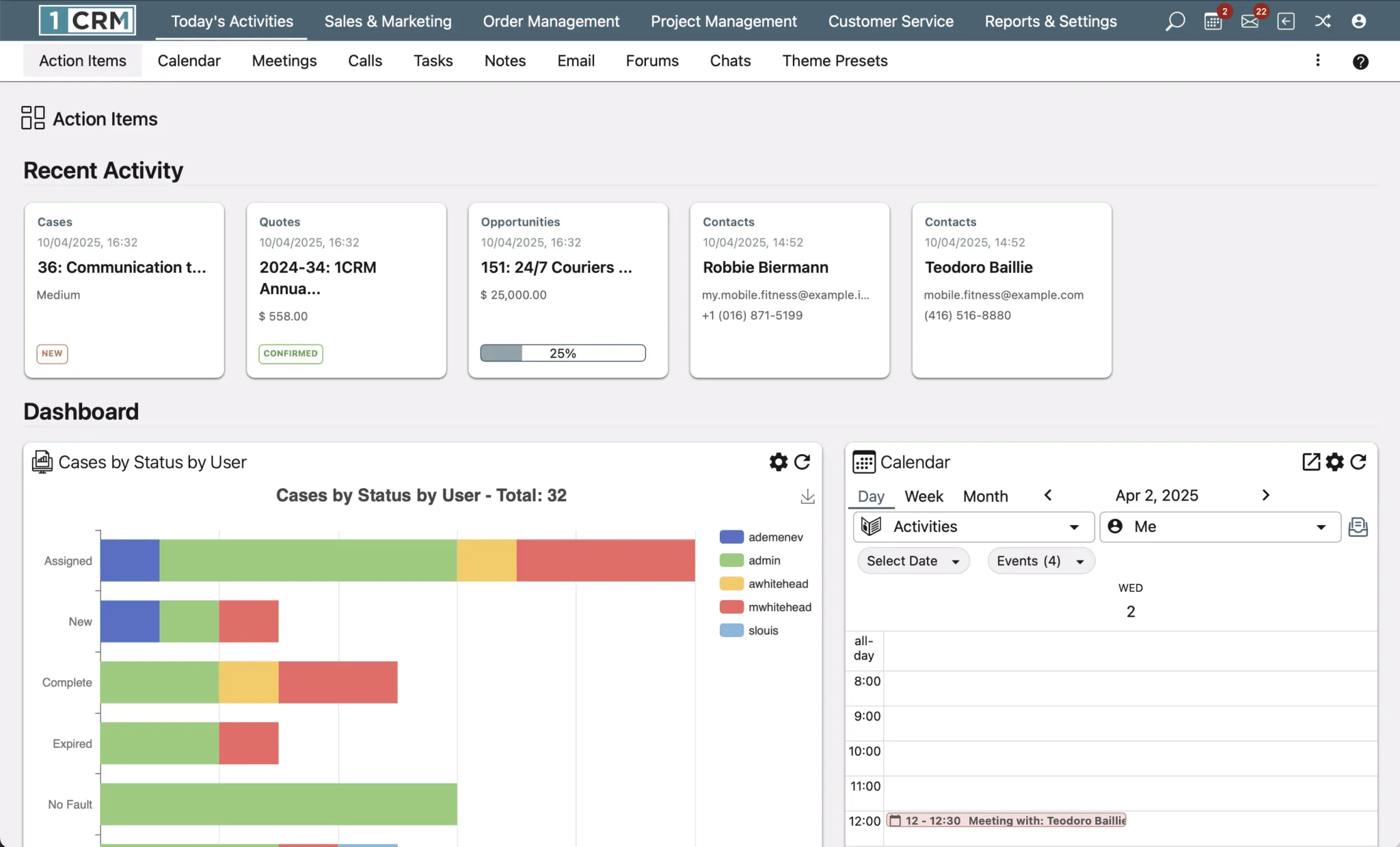Viewport: 1400px width, 847px height.
Task: Open the Select Date dropdown
Action: point(913,561)
